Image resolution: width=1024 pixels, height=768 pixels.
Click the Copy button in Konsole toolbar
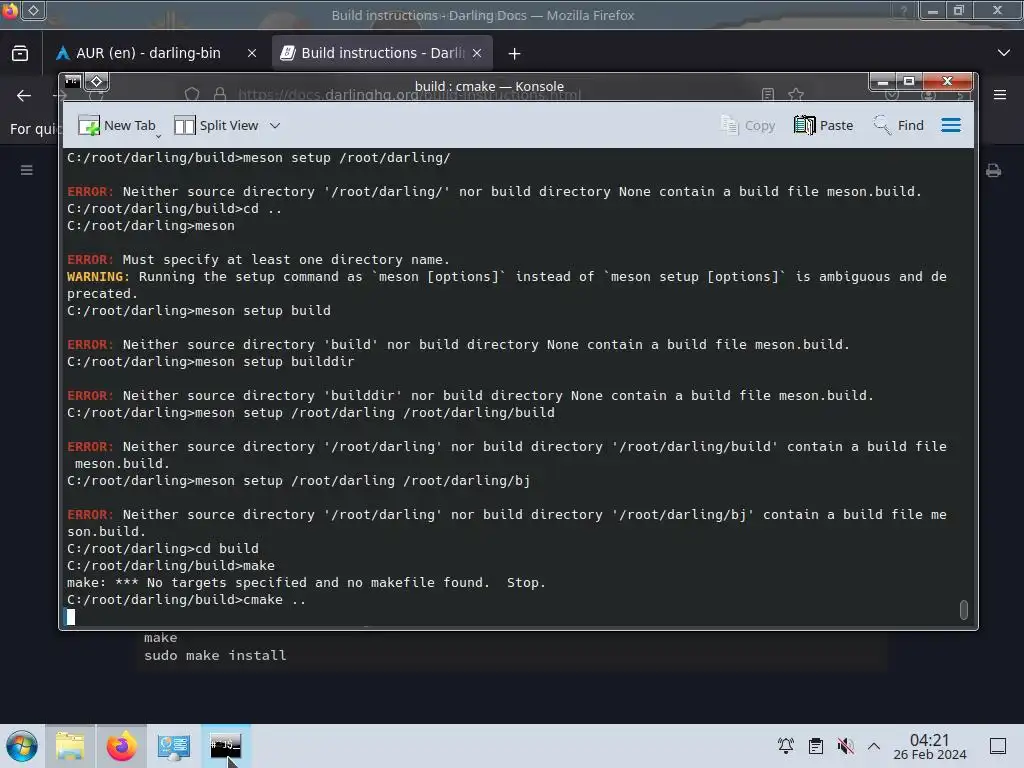pos(747,125)
